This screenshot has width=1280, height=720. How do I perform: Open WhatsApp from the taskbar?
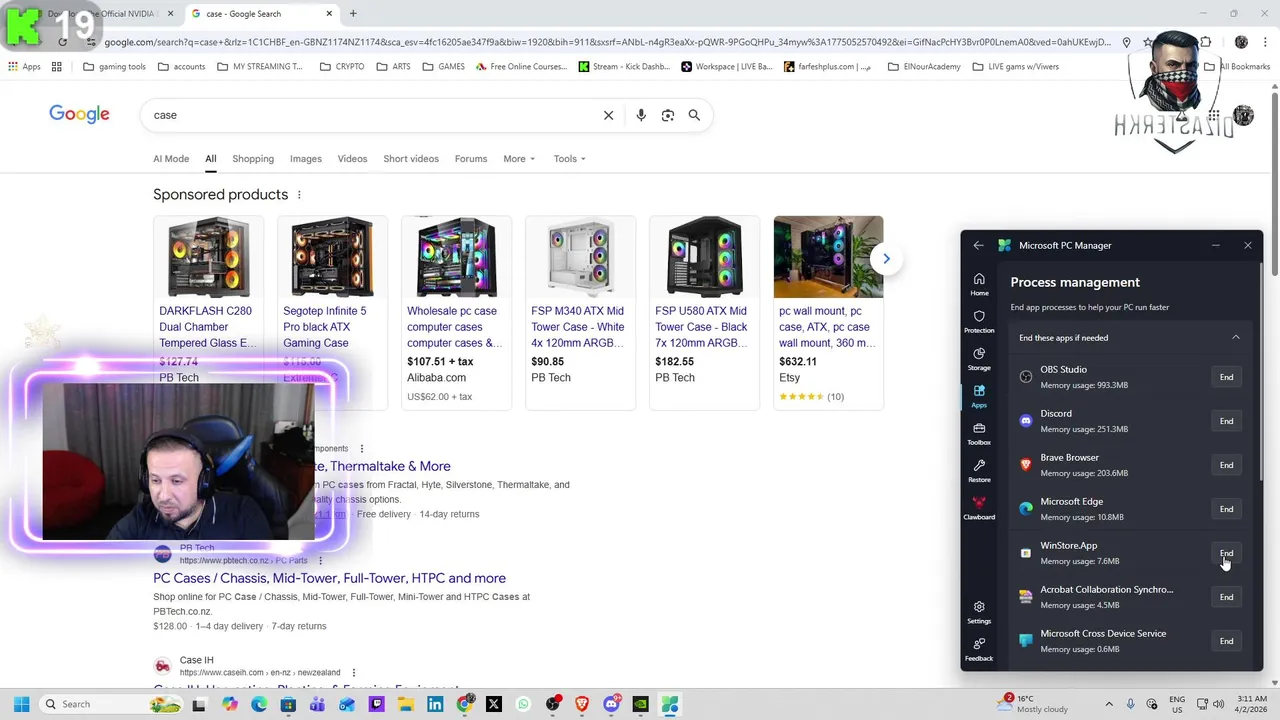pos(523,704)
